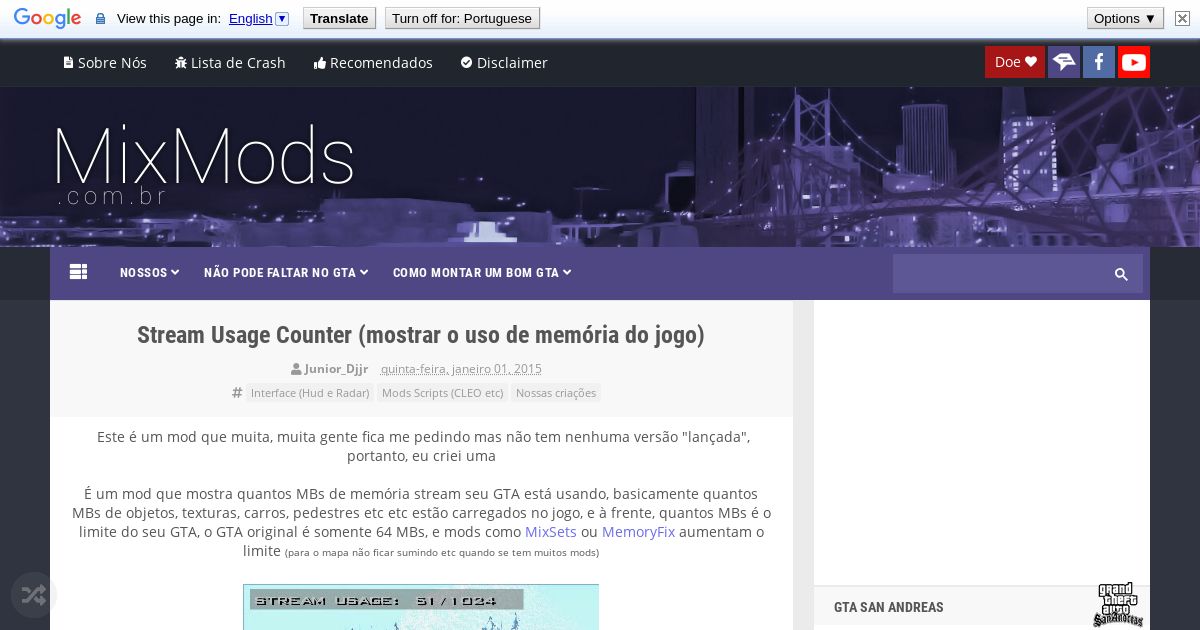Open the Sobre Nós page
The height and width of the screenshot is (630, 1200).
tap(105, 62)
